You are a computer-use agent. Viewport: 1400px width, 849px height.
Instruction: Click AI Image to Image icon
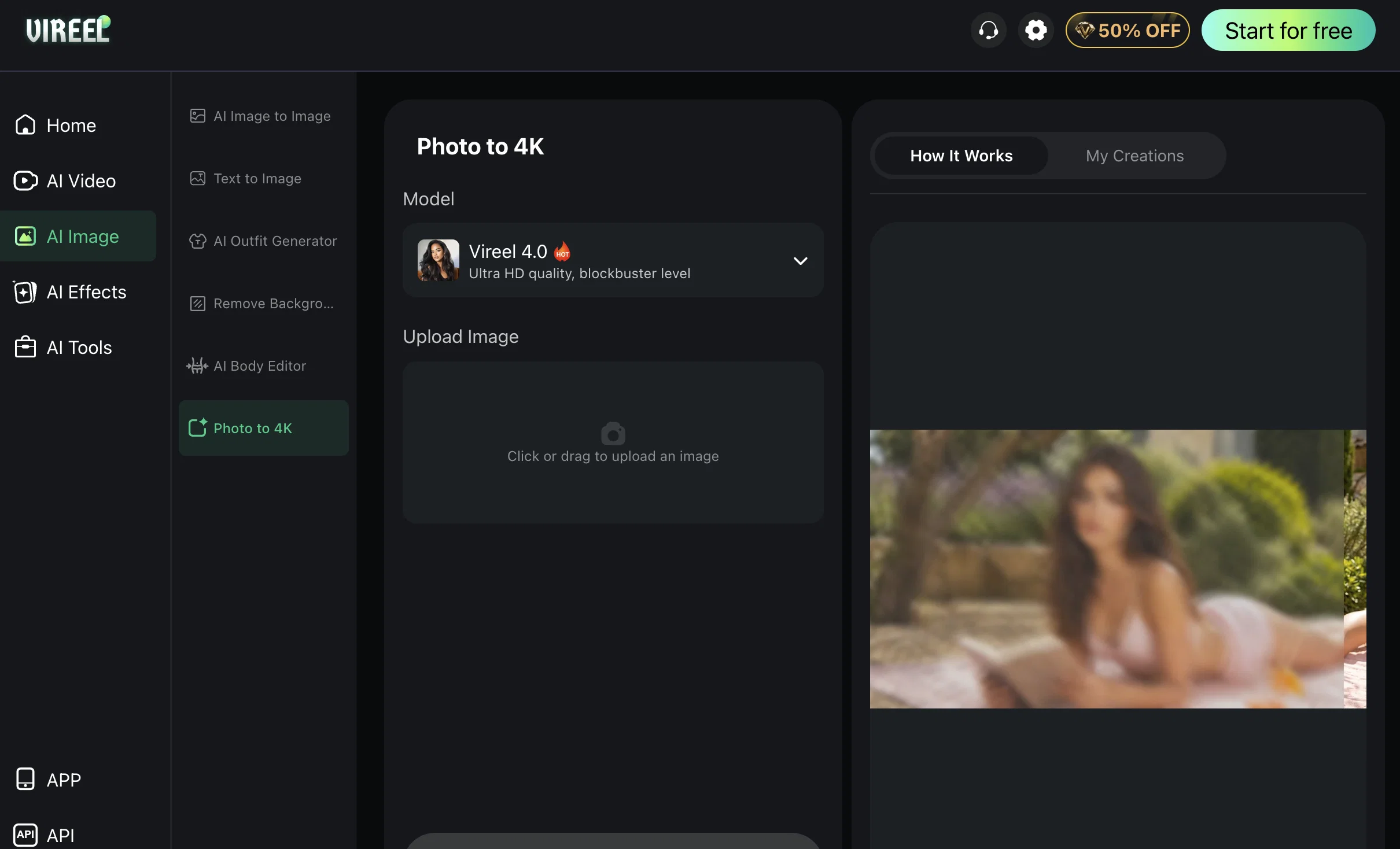coord(198,116)
